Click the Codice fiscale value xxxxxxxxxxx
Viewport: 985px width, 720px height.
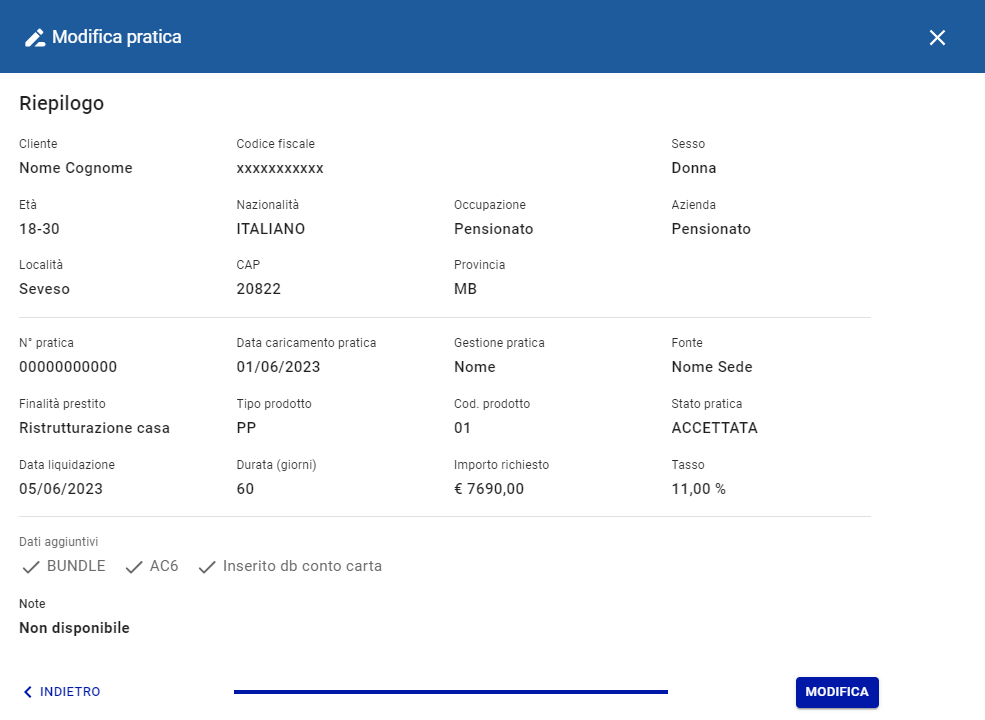click(280, 168)
